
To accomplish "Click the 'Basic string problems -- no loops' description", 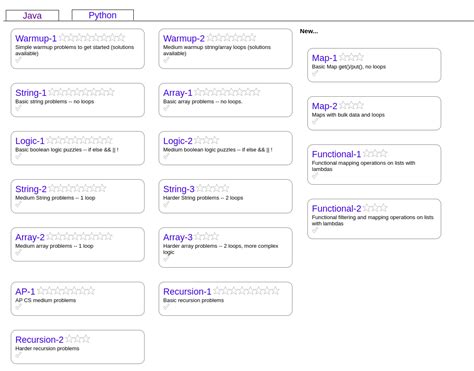I will click(x=55, y=101).
